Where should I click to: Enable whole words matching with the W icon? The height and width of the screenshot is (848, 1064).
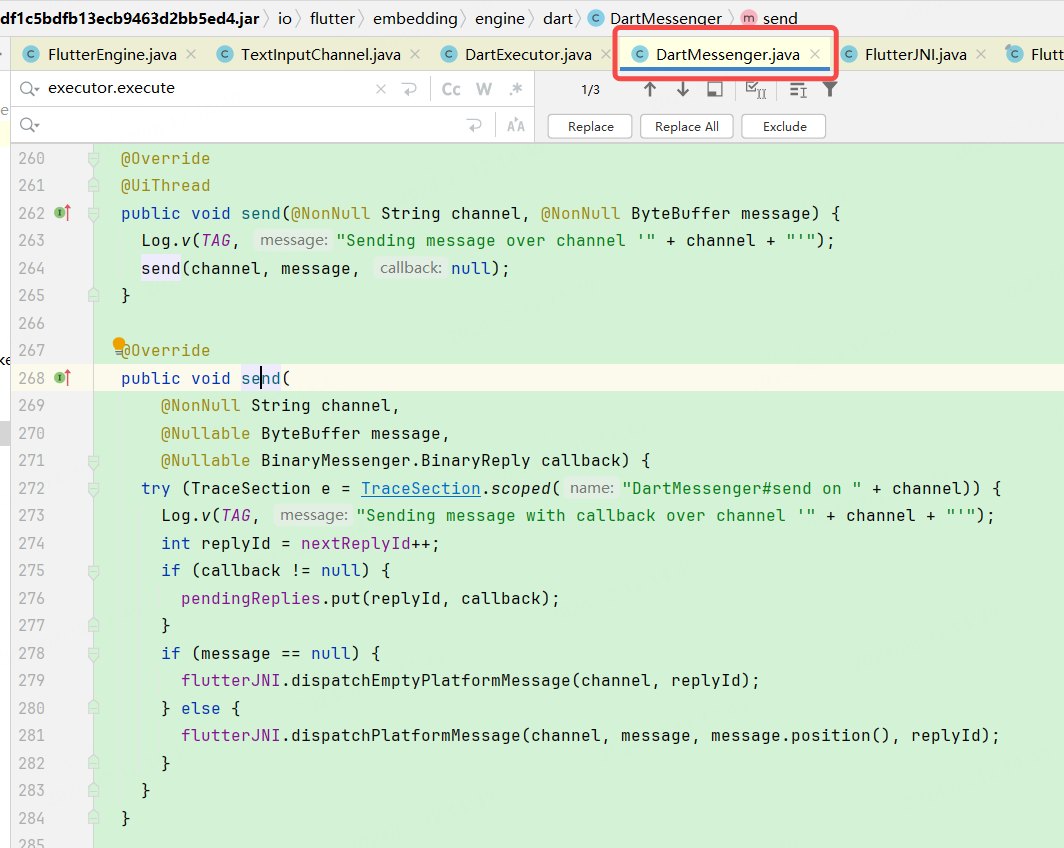tap(484, 88)
